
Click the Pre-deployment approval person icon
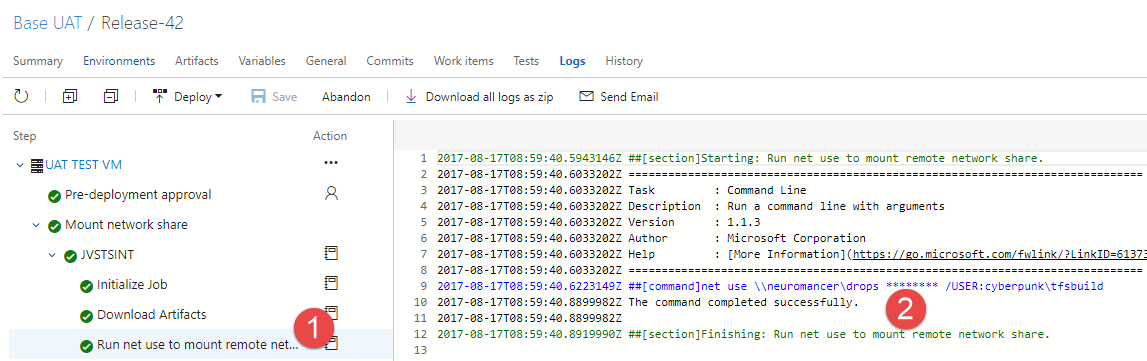point(331,194)
